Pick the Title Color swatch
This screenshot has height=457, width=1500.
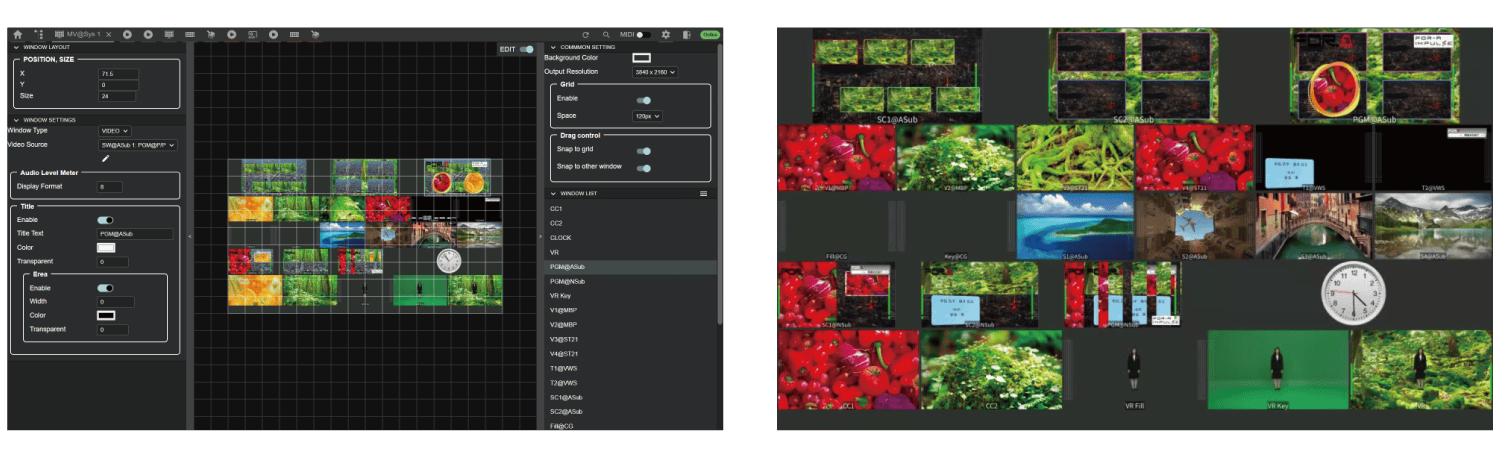[106, 247]
